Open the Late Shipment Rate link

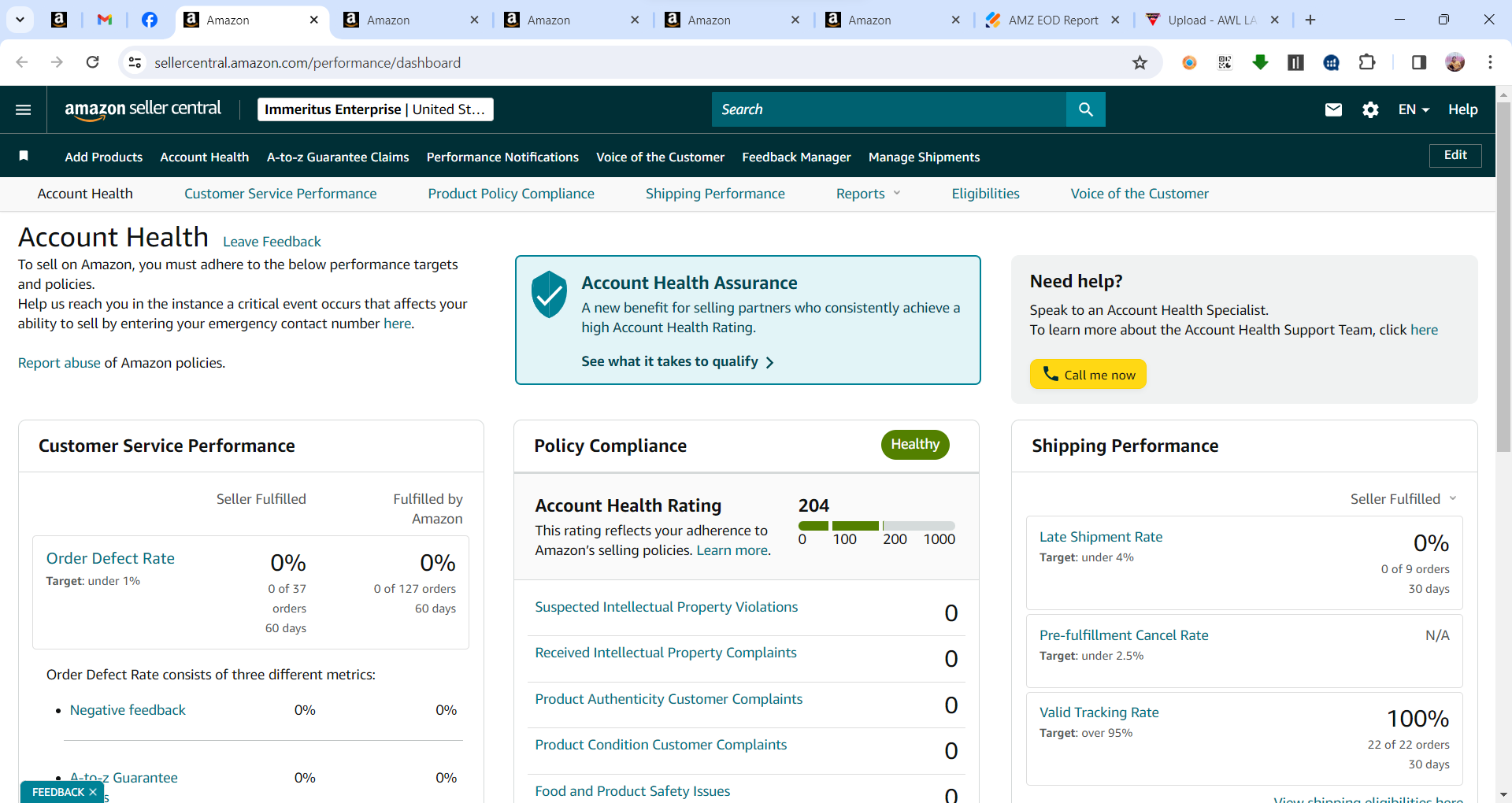point(1101,537)
